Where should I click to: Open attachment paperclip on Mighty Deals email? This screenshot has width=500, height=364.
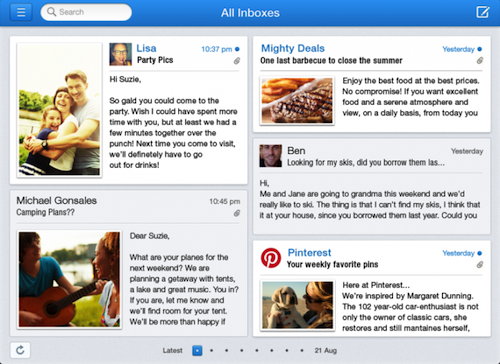(480, 60)
